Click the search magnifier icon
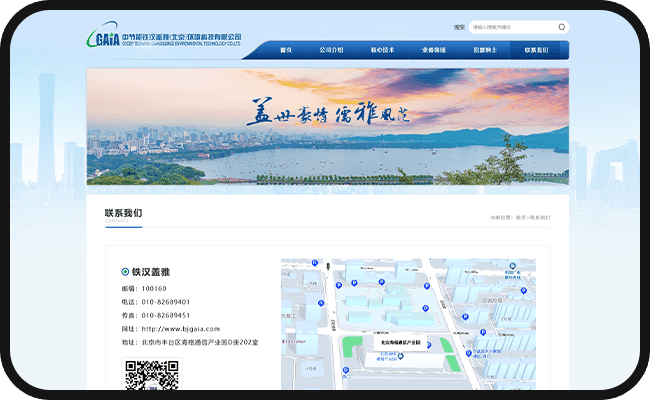This screenshot has width=650, height=400. coord(562,27)
